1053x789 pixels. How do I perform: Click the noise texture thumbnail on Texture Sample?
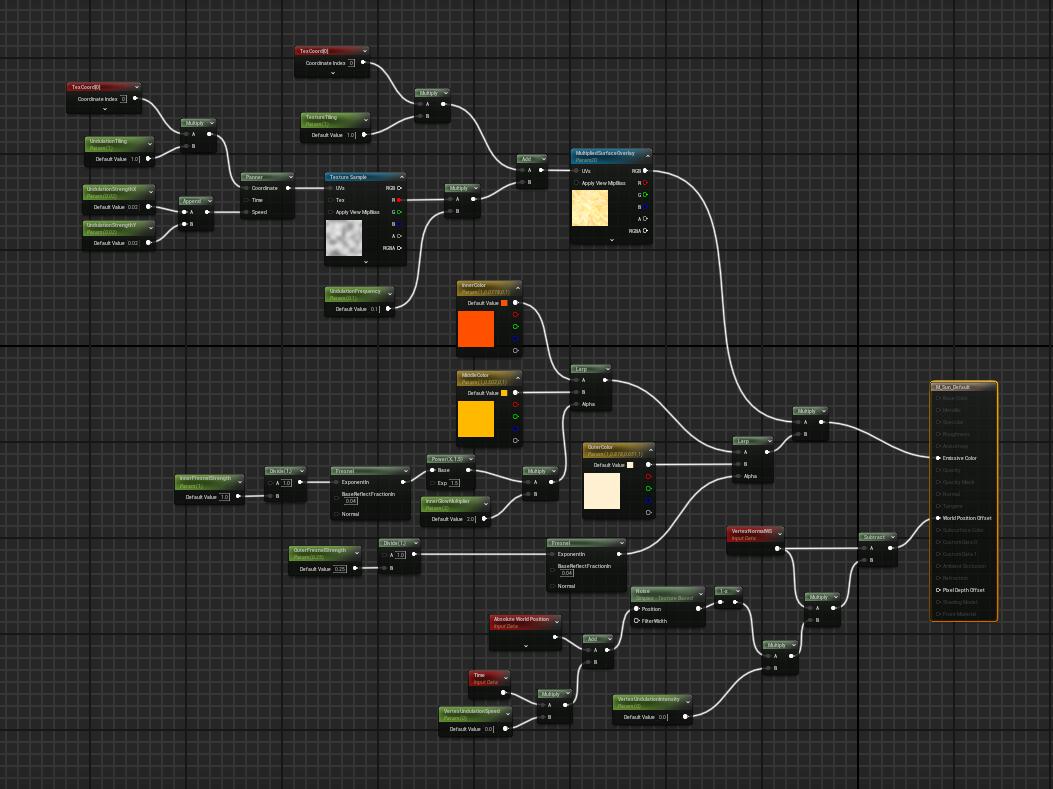click(344, 238)
